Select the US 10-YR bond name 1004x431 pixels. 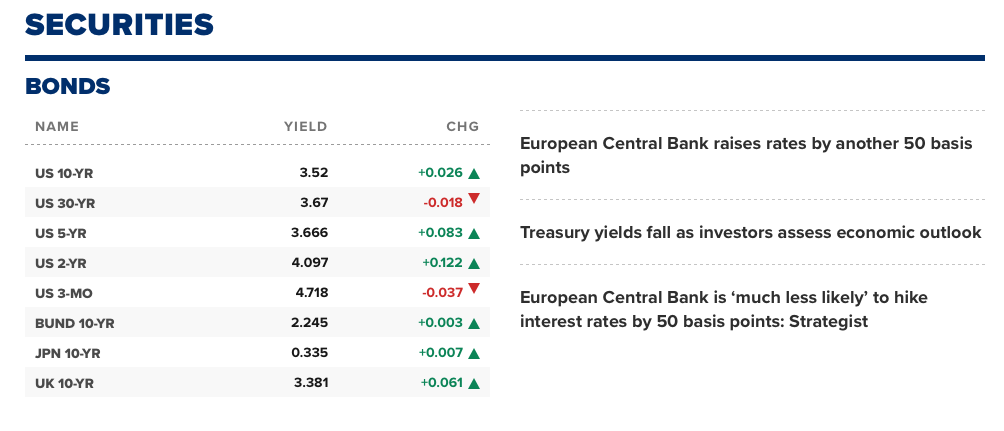64,173
